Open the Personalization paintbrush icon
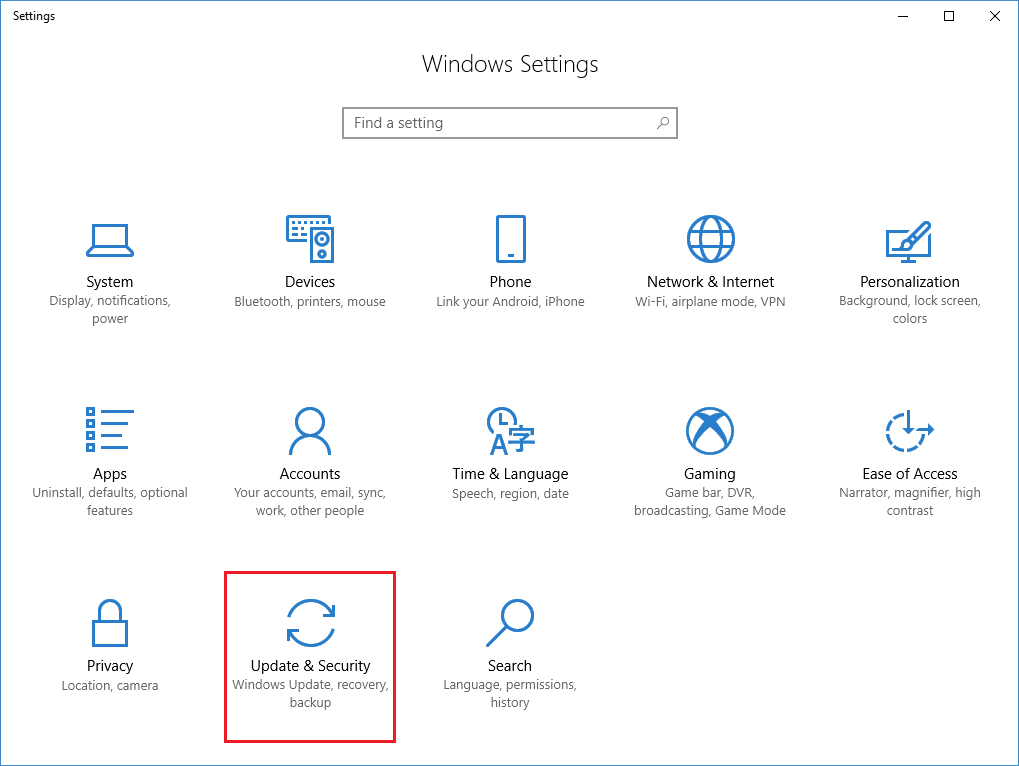The width and height of the screenshot is (1019, 766). click(x=909, y=241)
